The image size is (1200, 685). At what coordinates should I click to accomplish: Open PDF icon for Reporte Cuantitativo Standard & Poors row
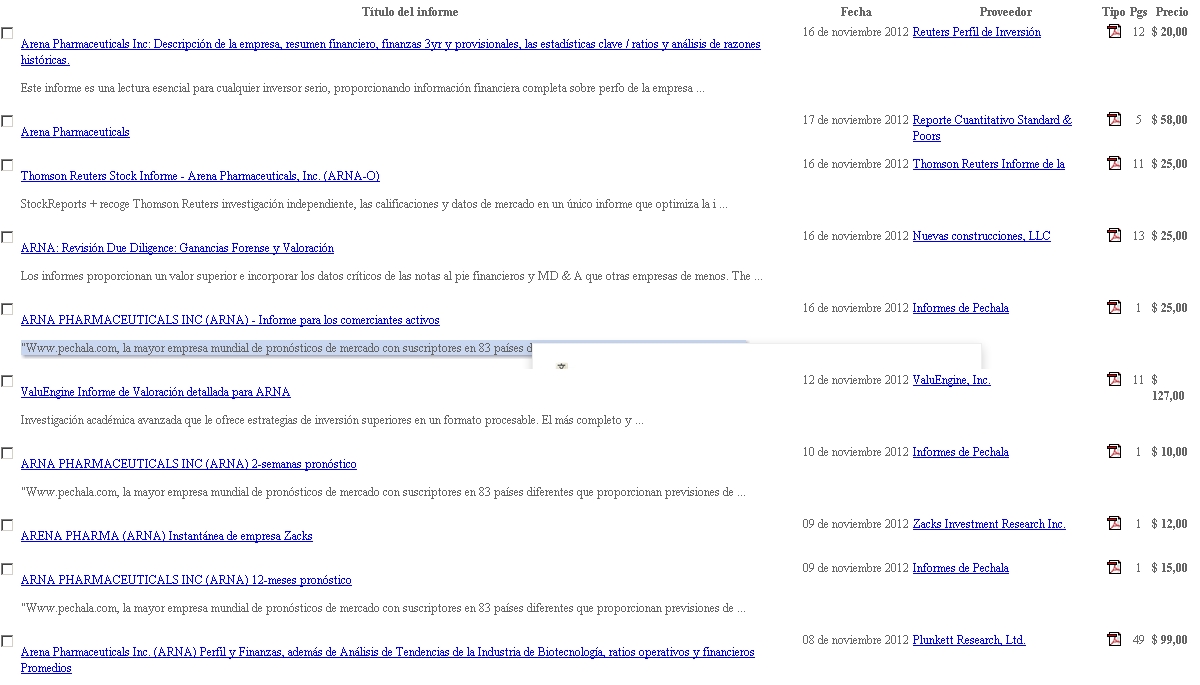(1114, 119)
